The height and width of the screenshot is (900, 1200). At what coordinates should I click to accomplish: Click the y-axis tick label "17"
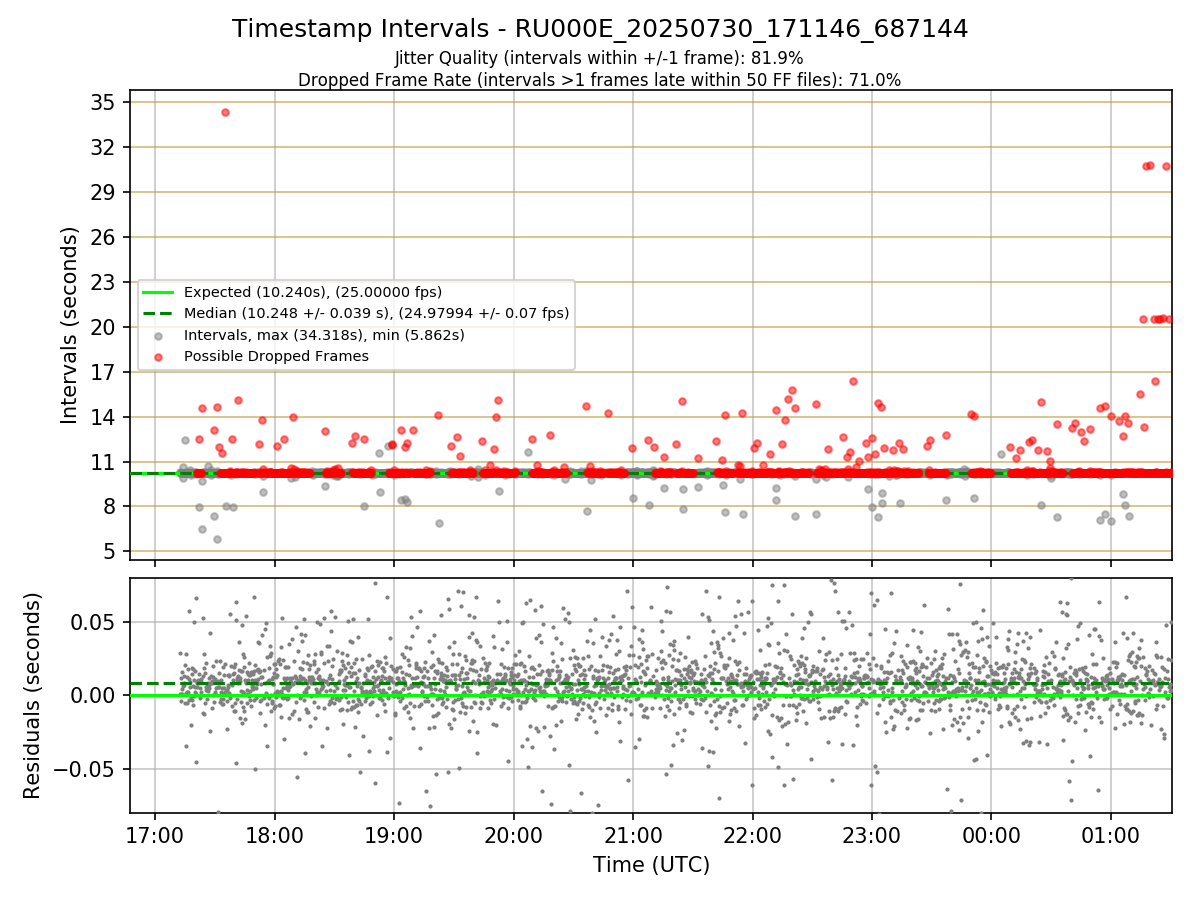(102, 372)
